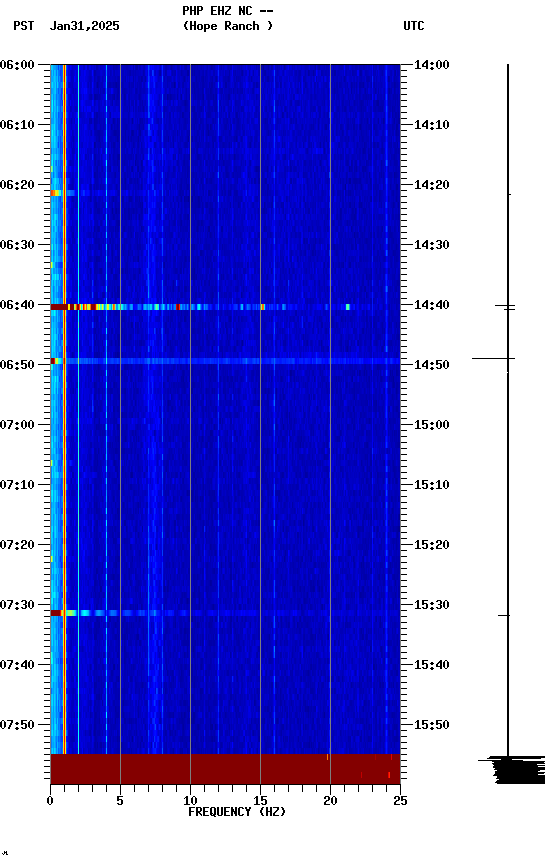Click the 14:40 UTC time label
The height and width of the screenshot is (864, 552).
(432, 305)
